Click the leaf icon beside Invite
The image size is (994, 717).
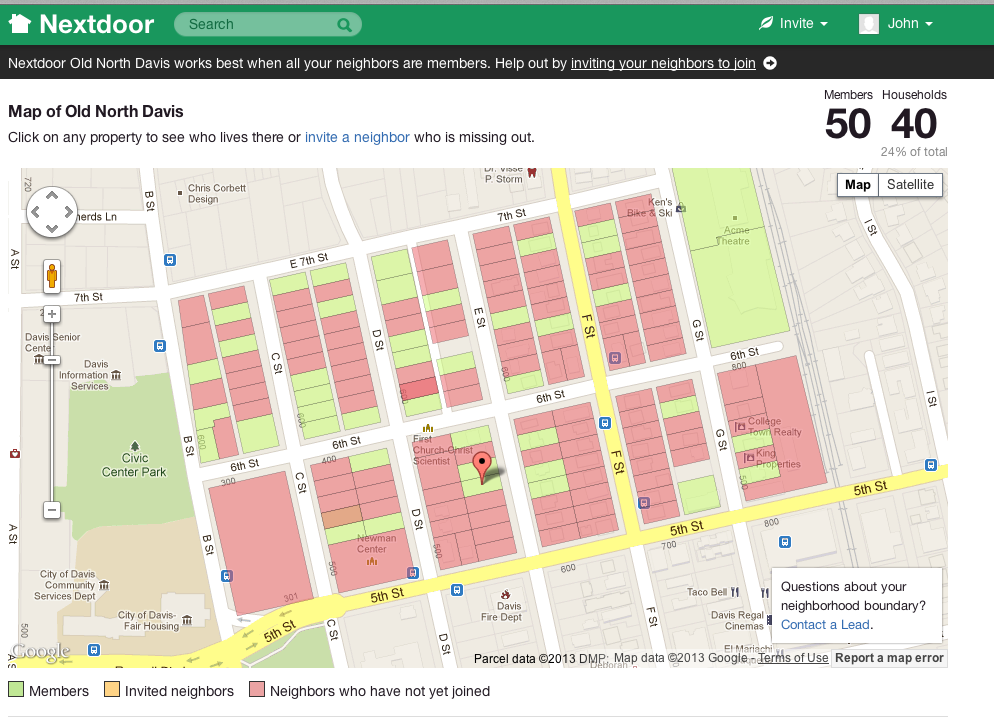766,23
